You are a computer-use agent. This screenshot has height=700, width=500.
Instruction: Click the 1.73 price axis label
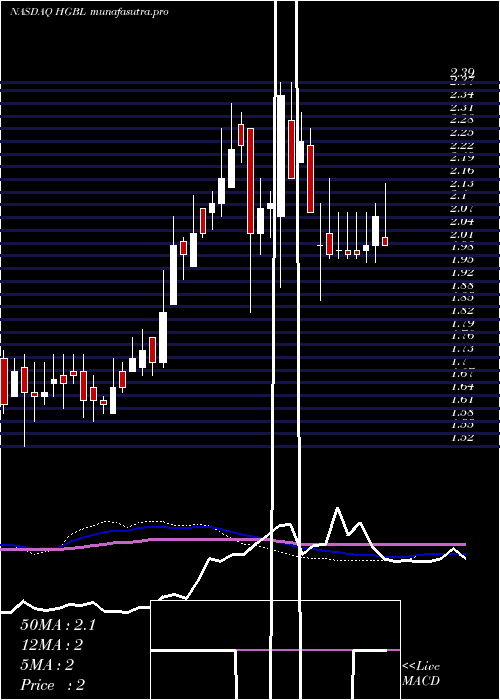click(462, 348)
